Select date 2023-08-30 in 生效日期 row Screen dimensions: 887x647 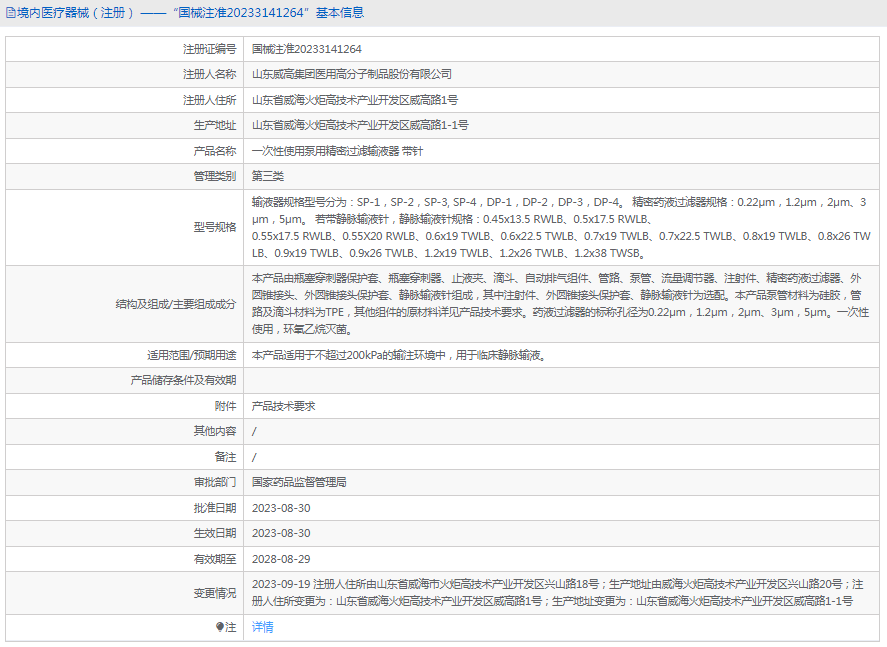click(x=281, y=533)
